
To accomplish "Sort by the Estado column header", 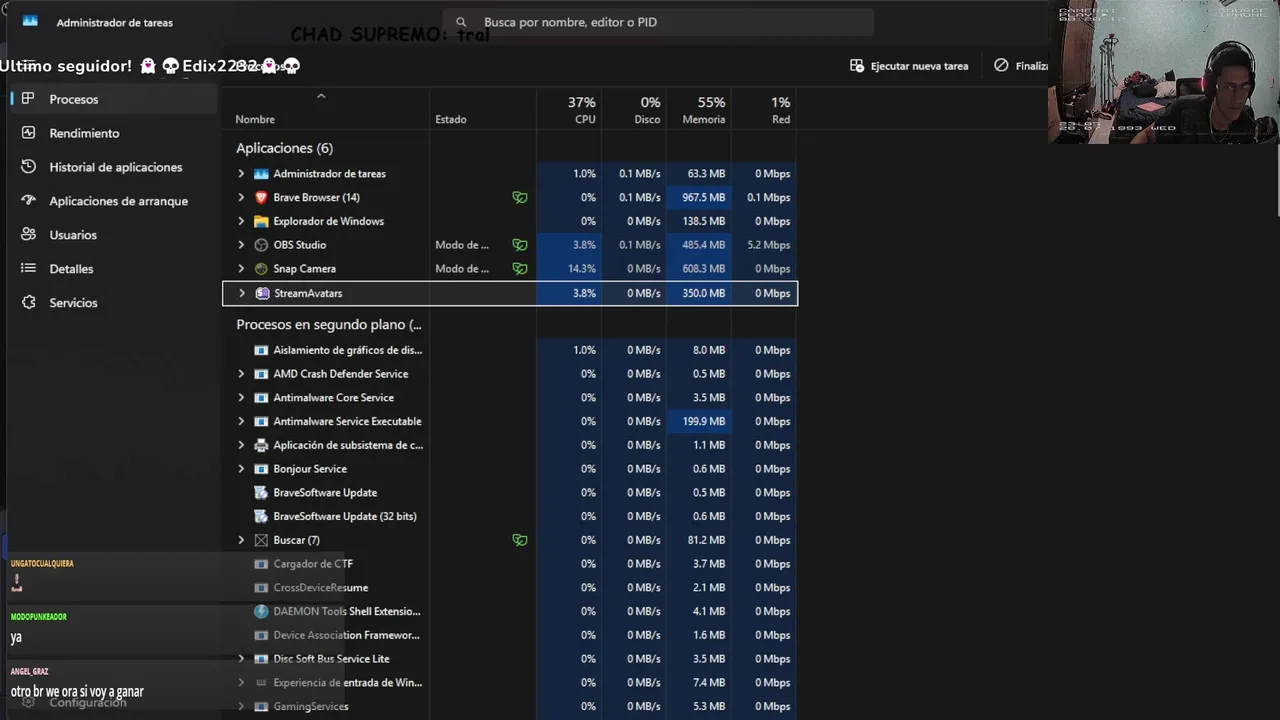I will point(483,109).
